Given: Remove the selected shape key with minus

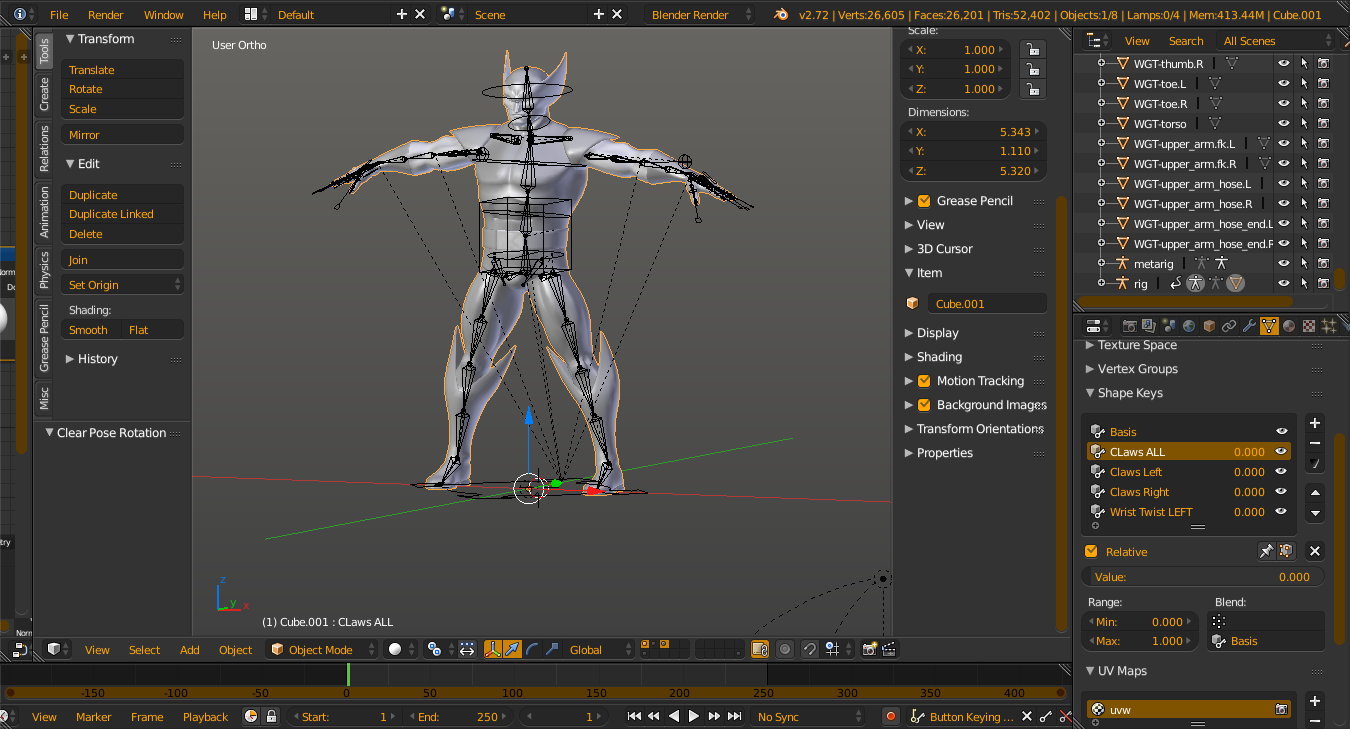Looking at the screenshot, I should tap(1315, 443).
